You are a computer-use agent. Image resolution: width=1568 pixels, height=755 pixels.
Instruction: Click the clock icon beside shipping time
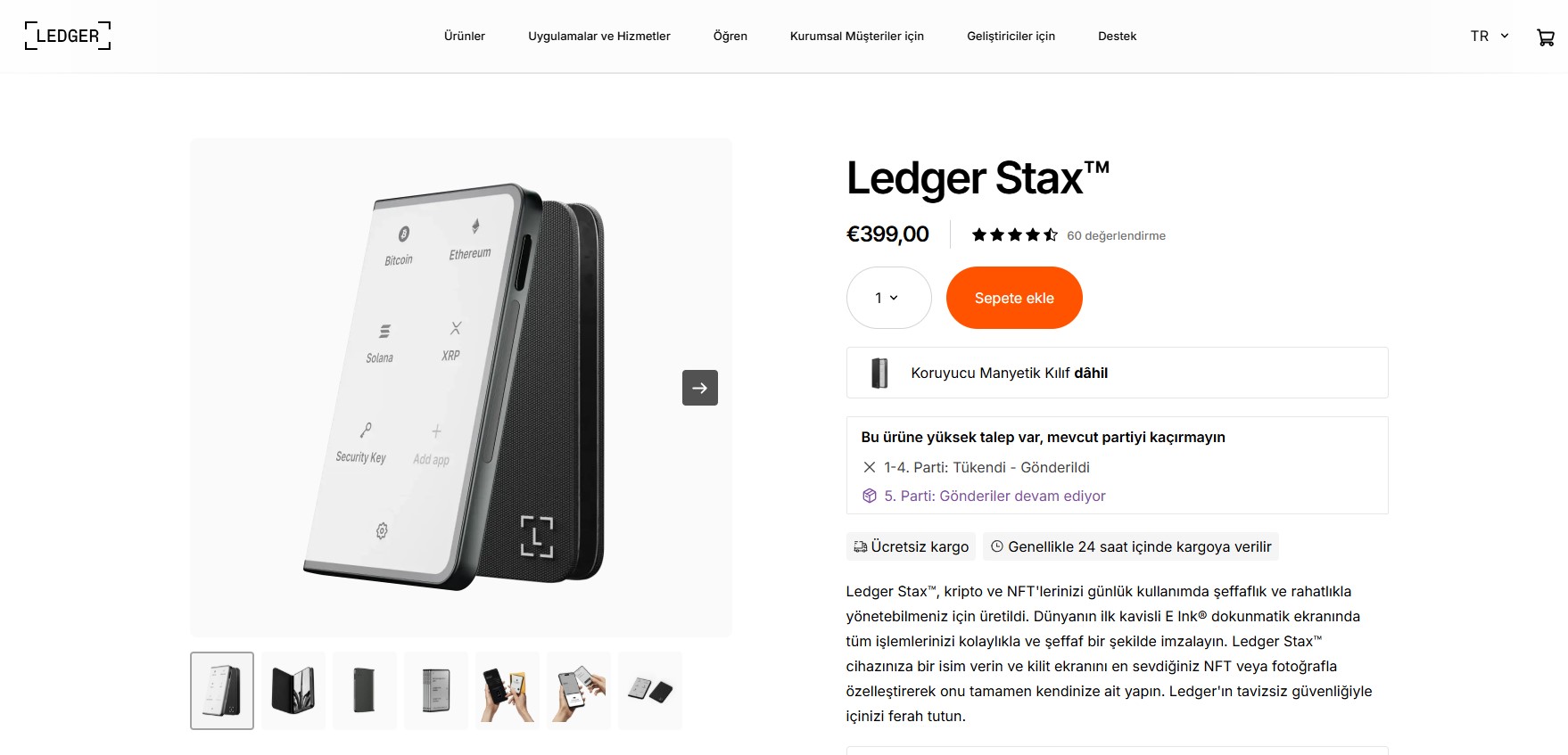click(997, 546)
